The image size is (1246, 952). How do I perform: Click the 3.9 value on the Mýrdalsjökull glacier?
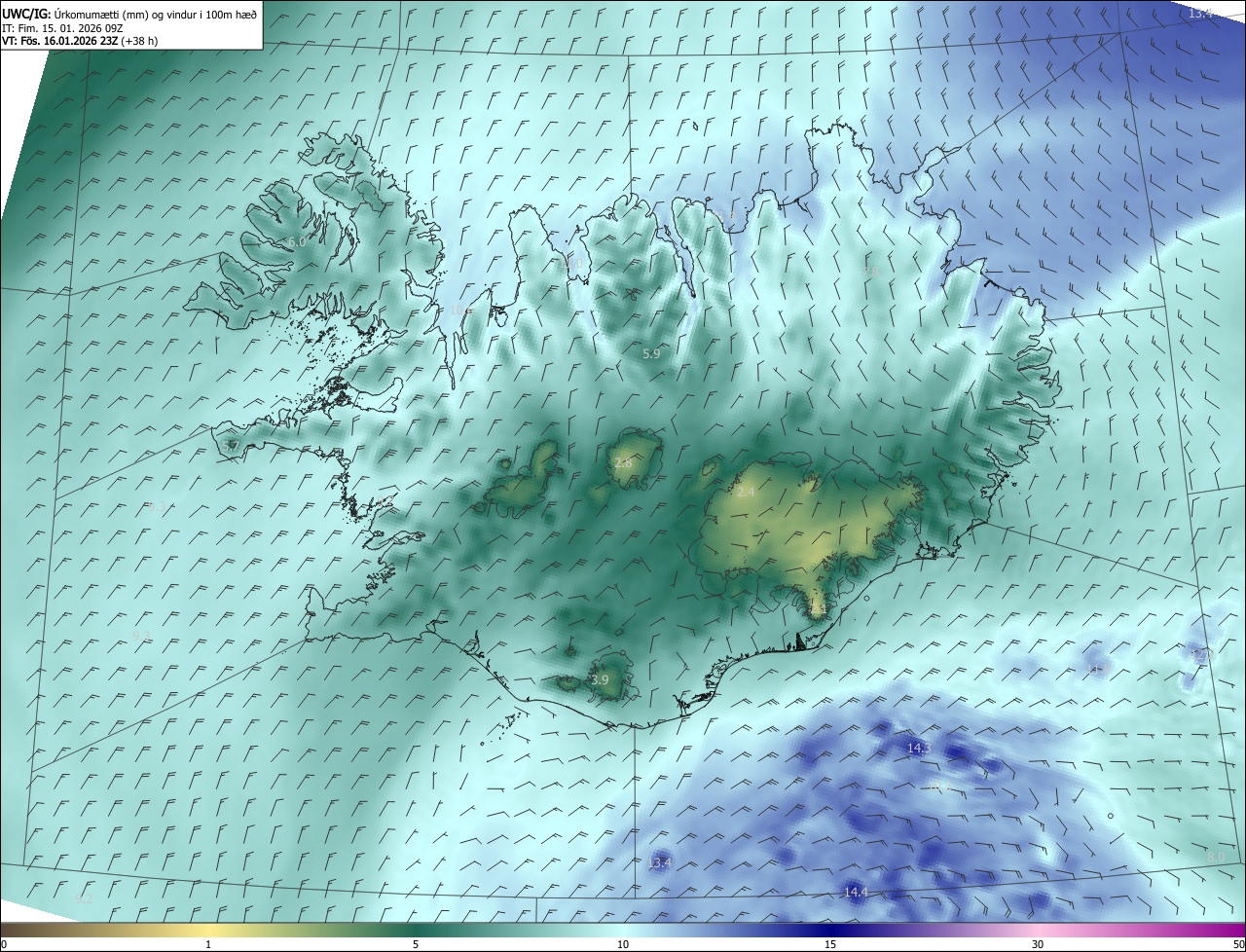click(600, 679)
